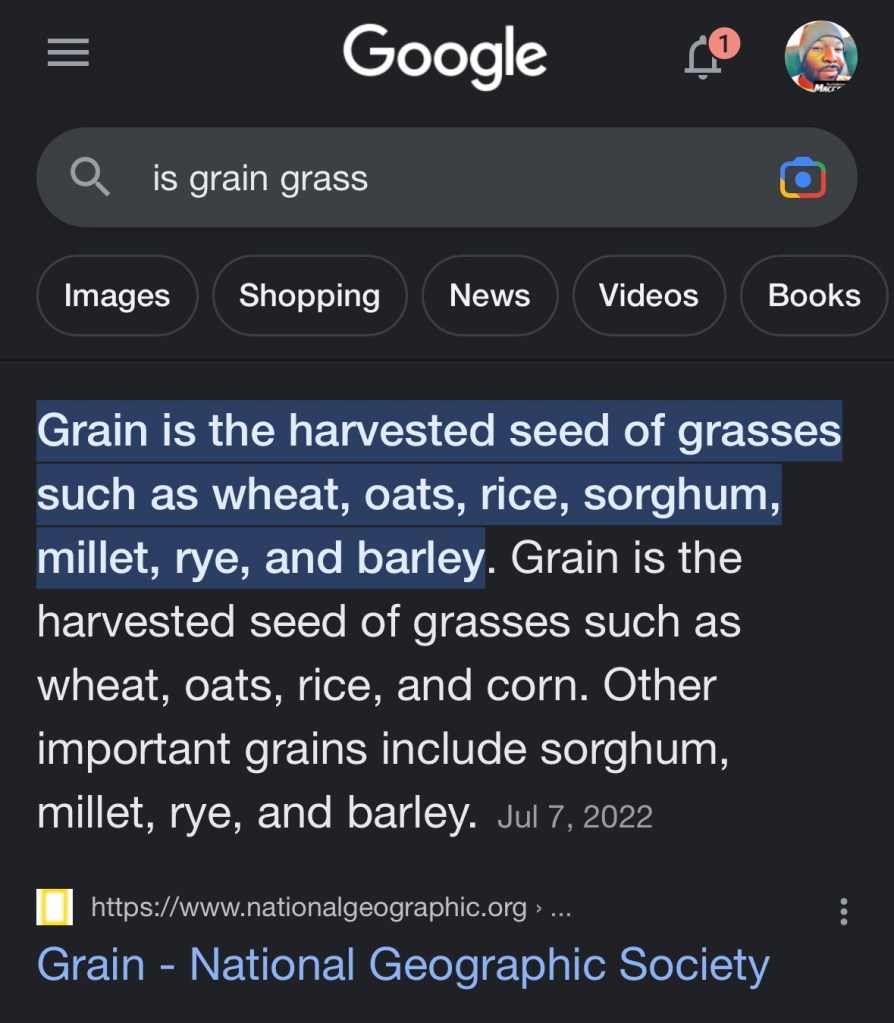Open Google Lens camera search
894x1023 pixels.
[802, 178]
